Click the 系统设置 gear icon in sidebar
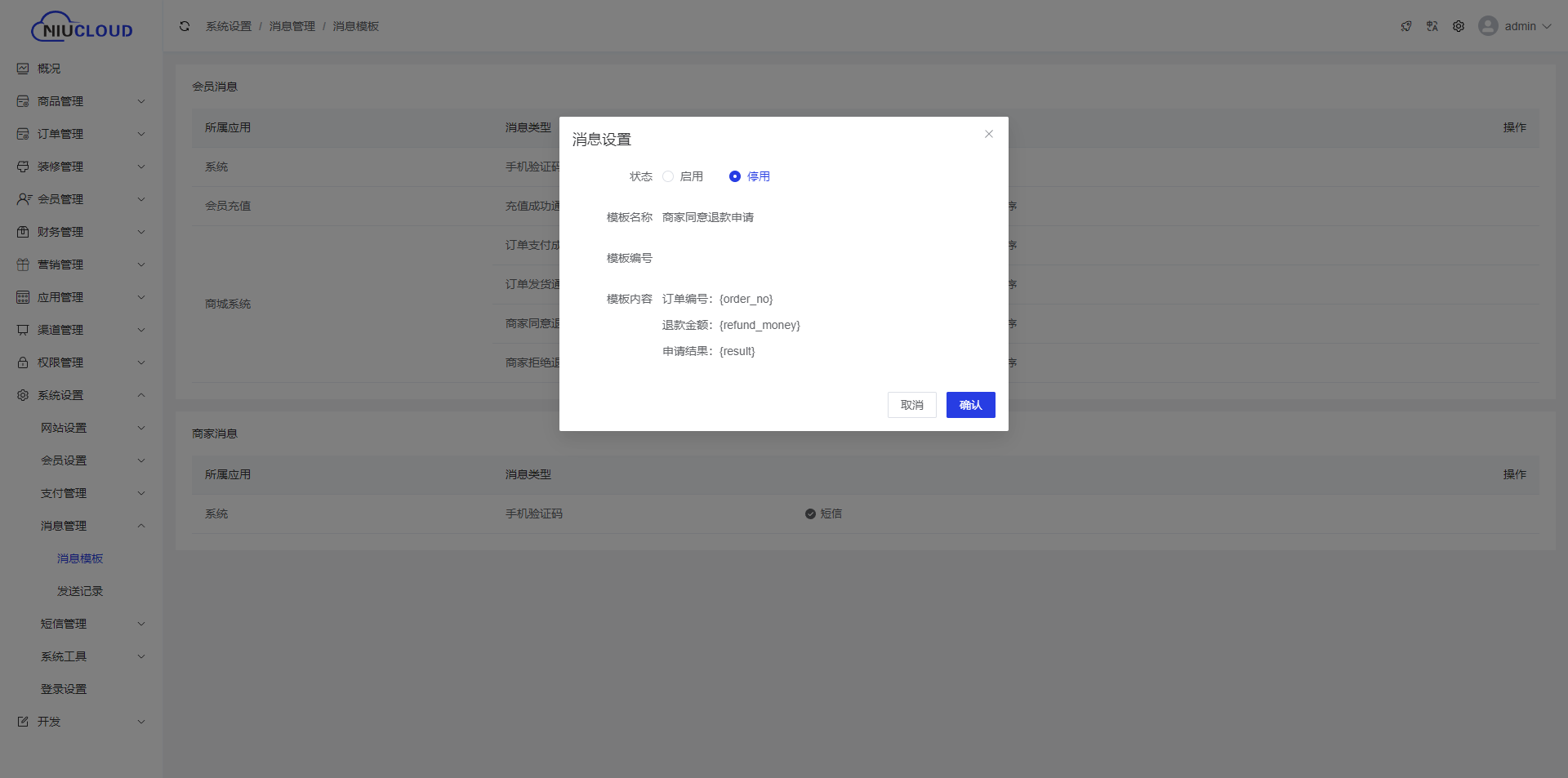This screenshot has width=1568, height=778. (x=23, y=395)
